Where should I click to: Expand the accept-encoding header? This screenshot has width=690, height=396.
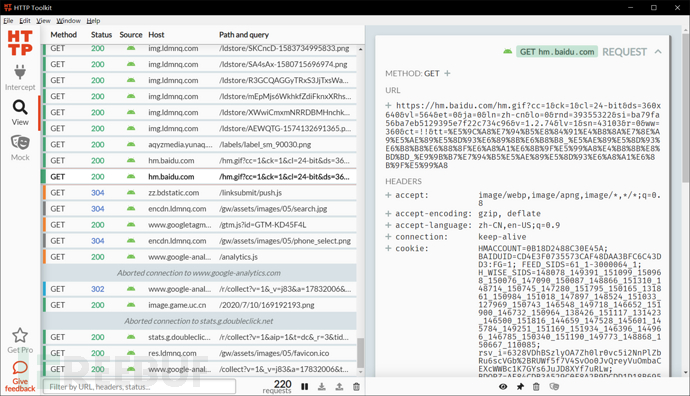(x=389, y=213)
